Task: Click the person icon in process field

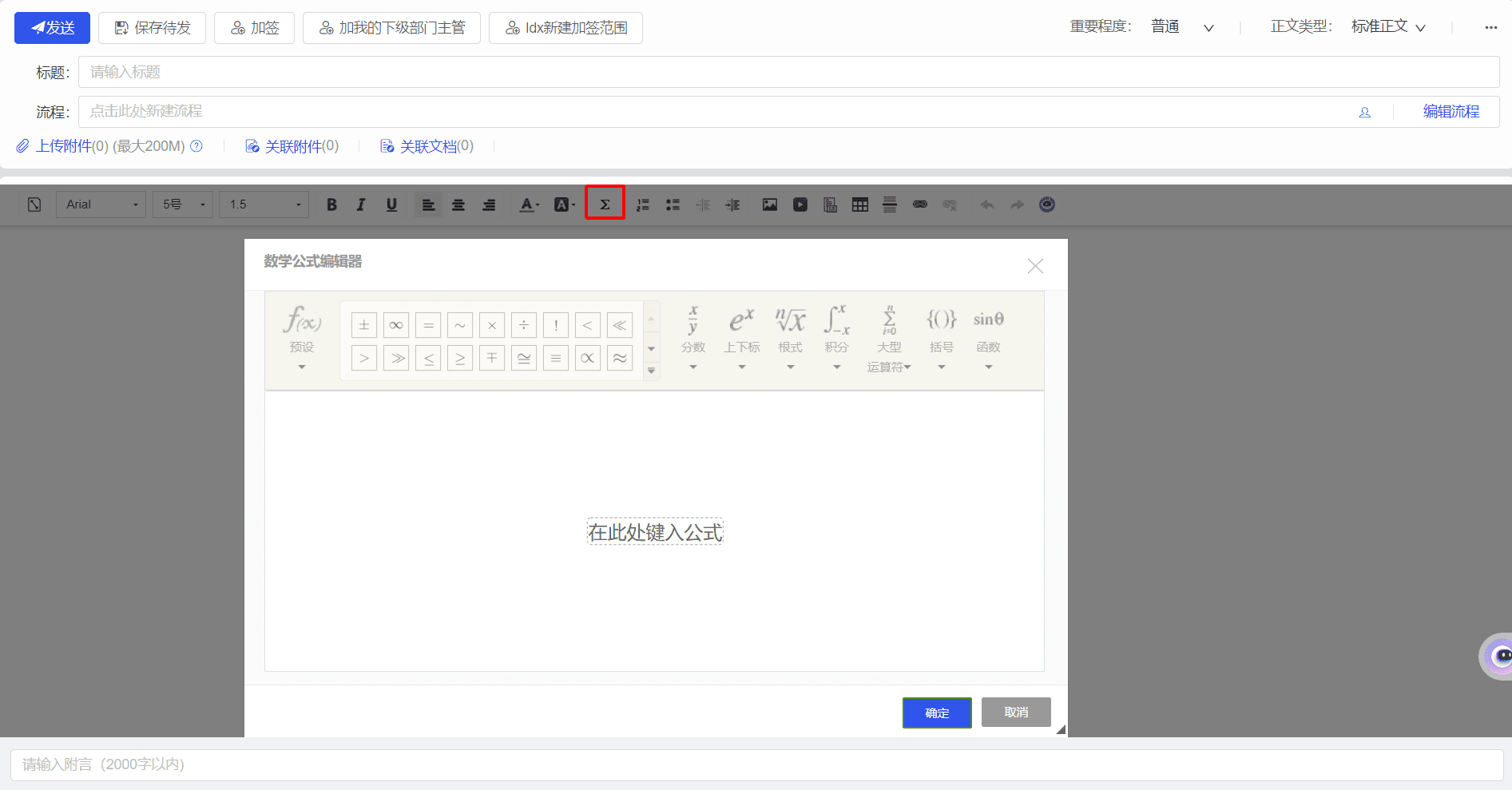Action: (x=1364, y=112)
